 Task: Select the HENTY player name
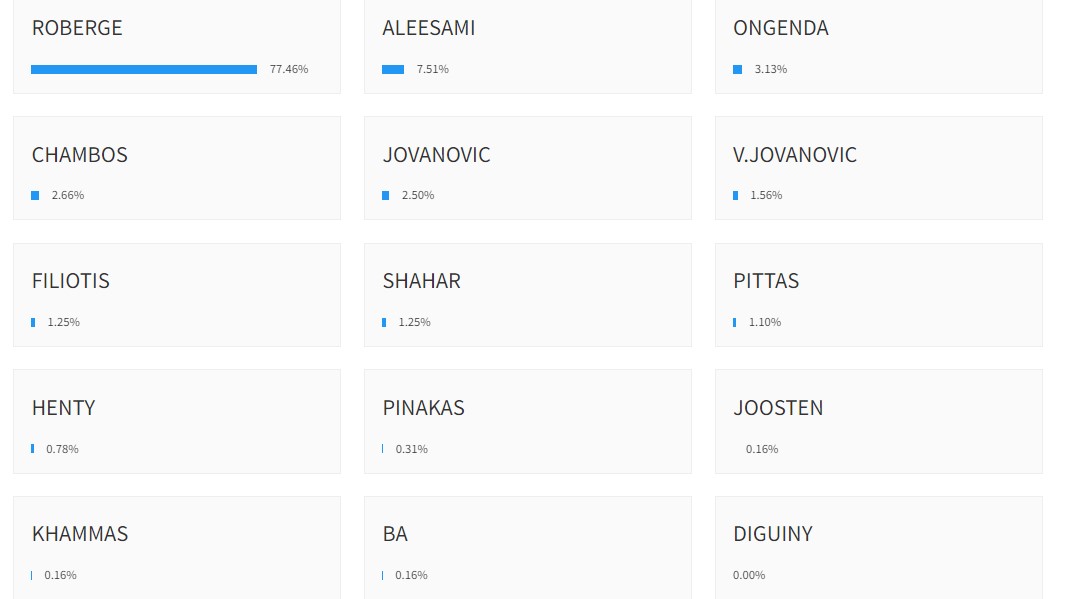(64, 408)
